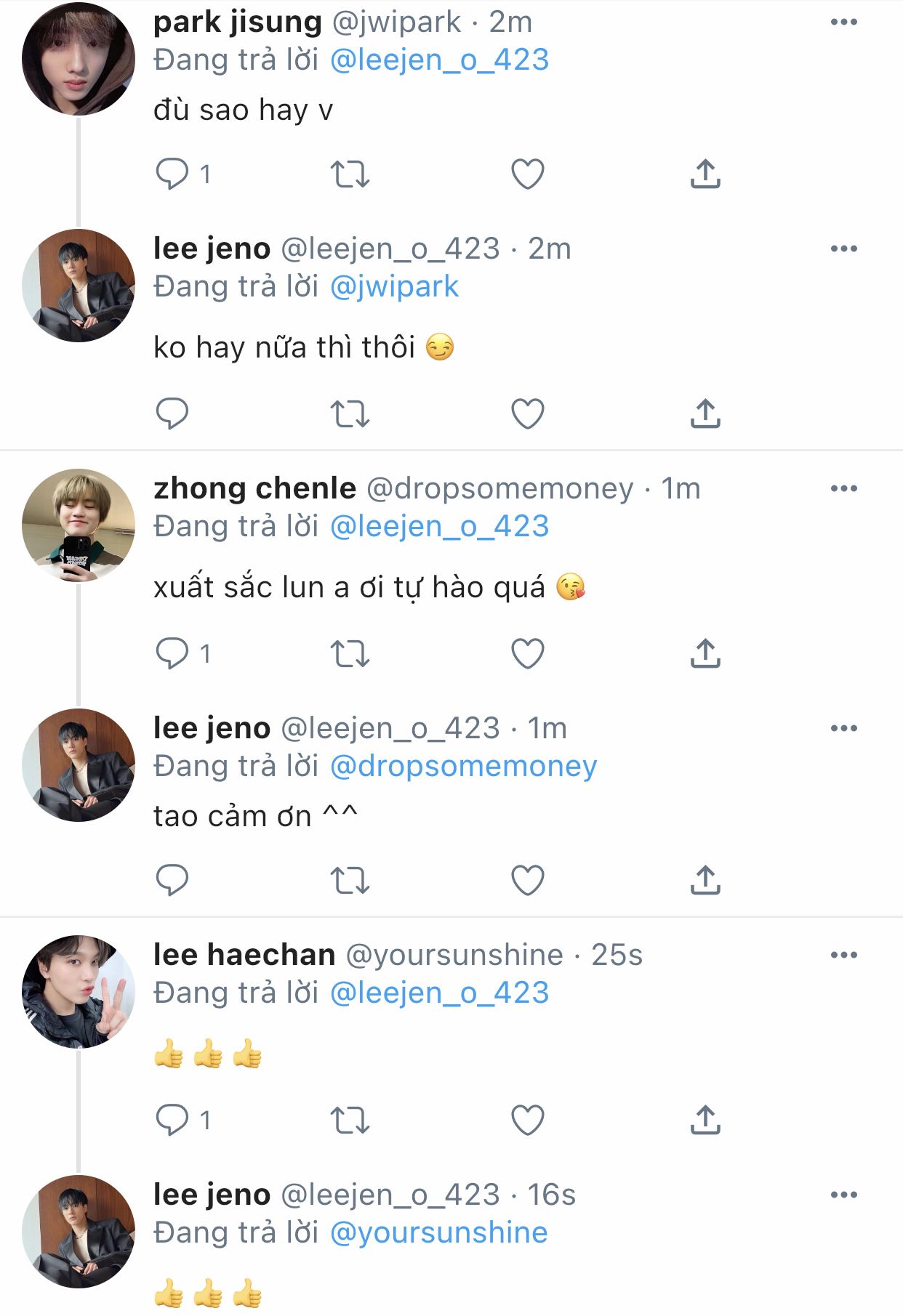Like lee haechan's thumbs-up tweet
The height and width of the screenshot is (1316, 903).
(528, 1120)
